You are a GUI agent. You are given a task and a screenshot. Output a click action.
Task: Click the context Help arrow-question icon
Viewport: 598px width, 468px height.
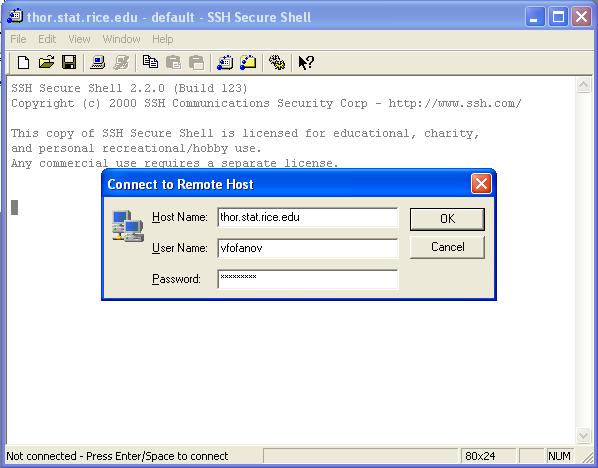coord(306,63)
